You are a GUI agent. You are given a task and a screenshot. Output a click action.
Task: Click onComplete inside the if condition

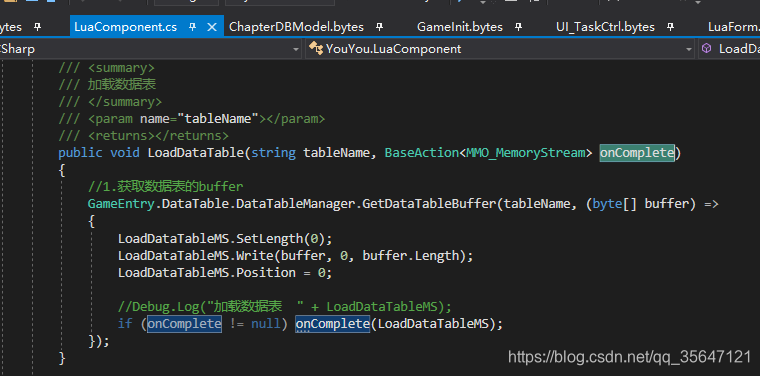(x=184, y=323)
